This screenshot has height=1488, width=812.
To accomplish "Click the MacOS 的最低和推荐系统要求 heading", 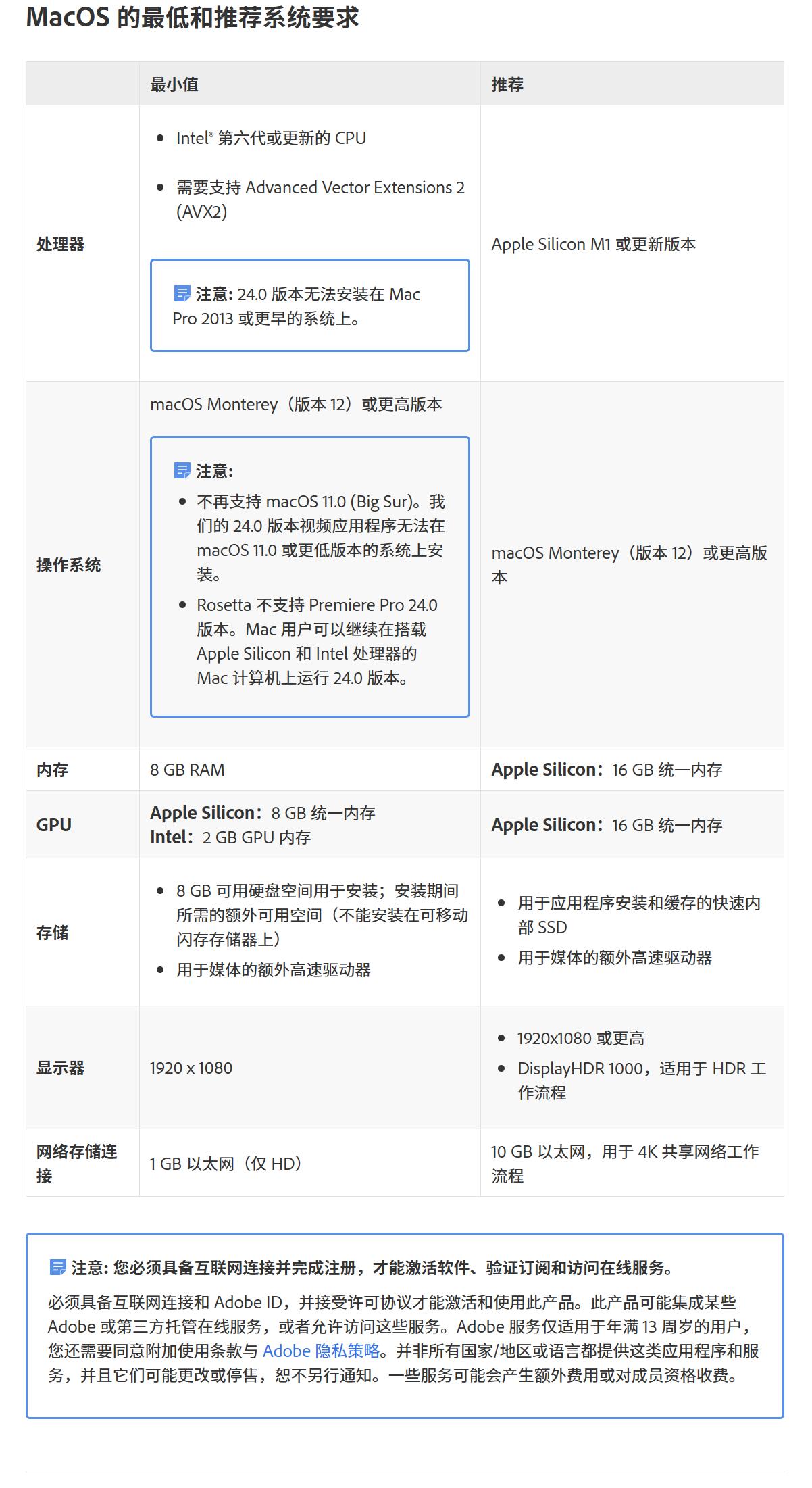I will pyautogui.click(x=193, y=18).
